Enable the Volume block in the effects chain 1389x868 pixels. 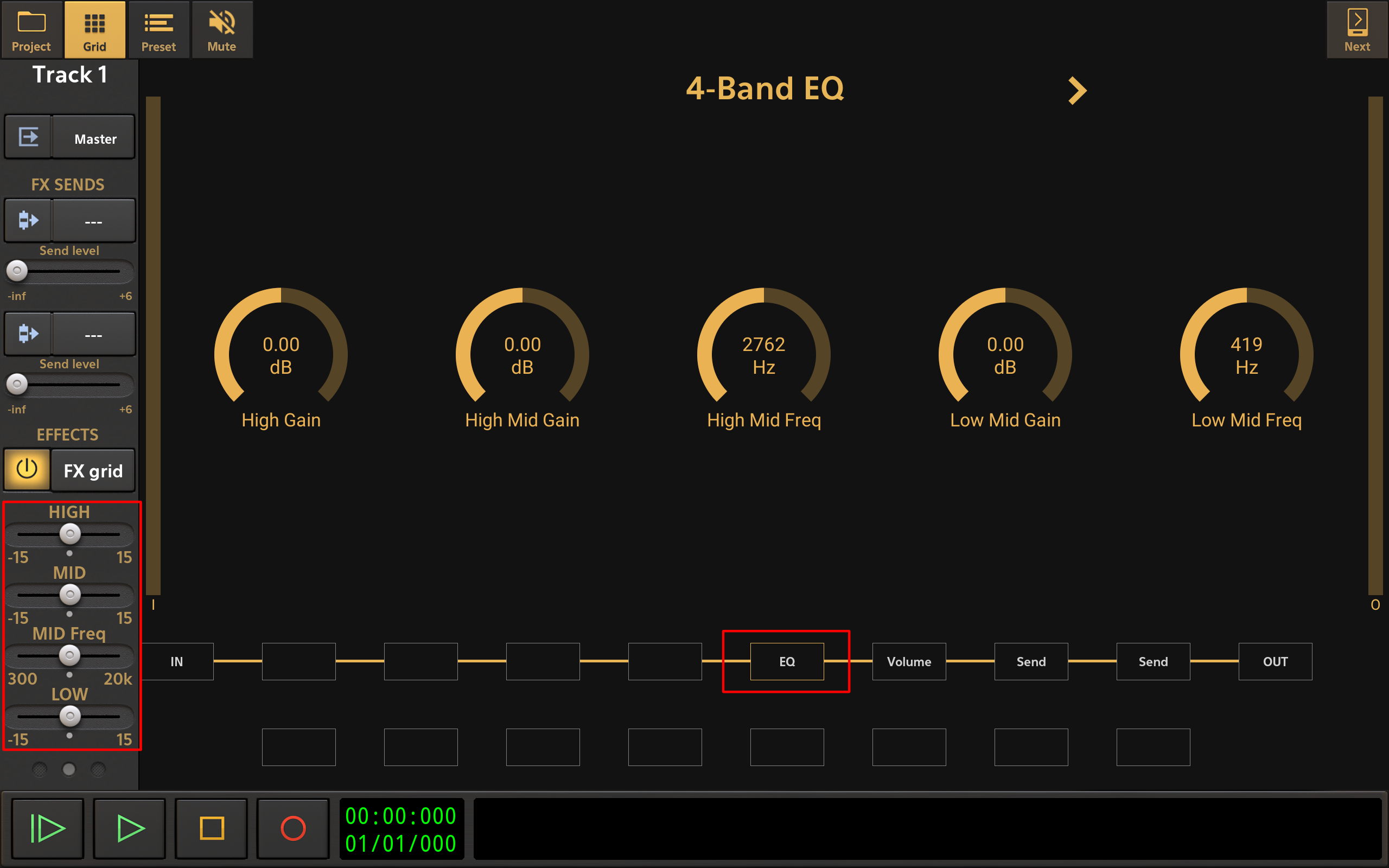click(x=909, y=661)
